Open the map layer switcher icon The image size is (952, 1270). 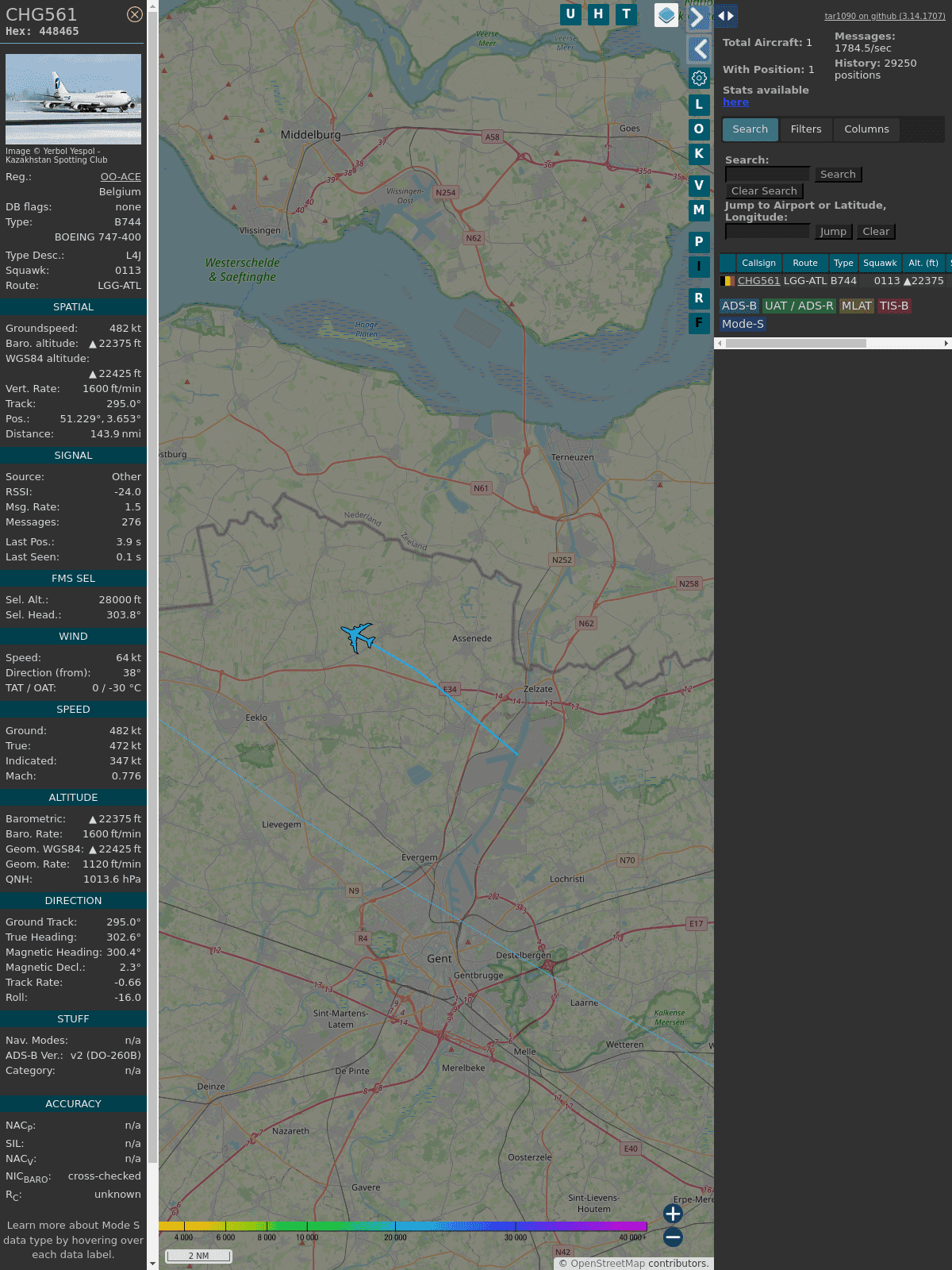(666, 14)
